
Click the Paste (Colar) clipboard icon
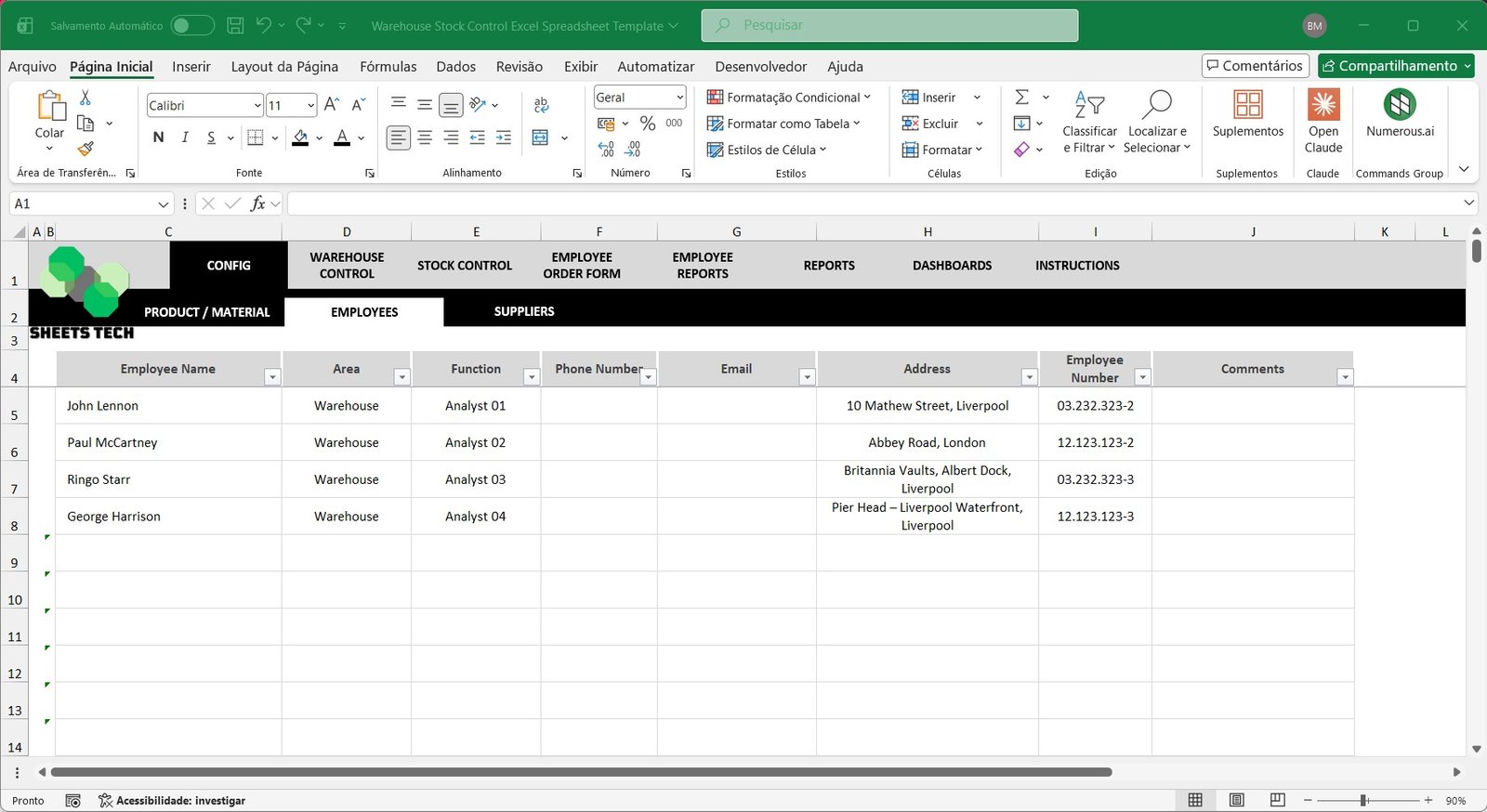pyautogui.click(x=50, y=106)
